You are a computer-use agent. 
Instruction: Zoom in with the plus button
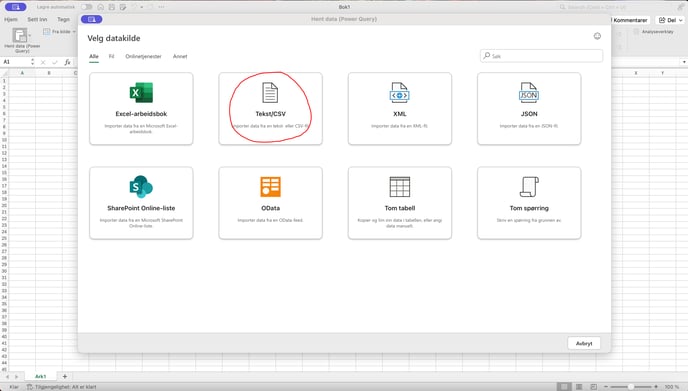click(x=656, y=387)
